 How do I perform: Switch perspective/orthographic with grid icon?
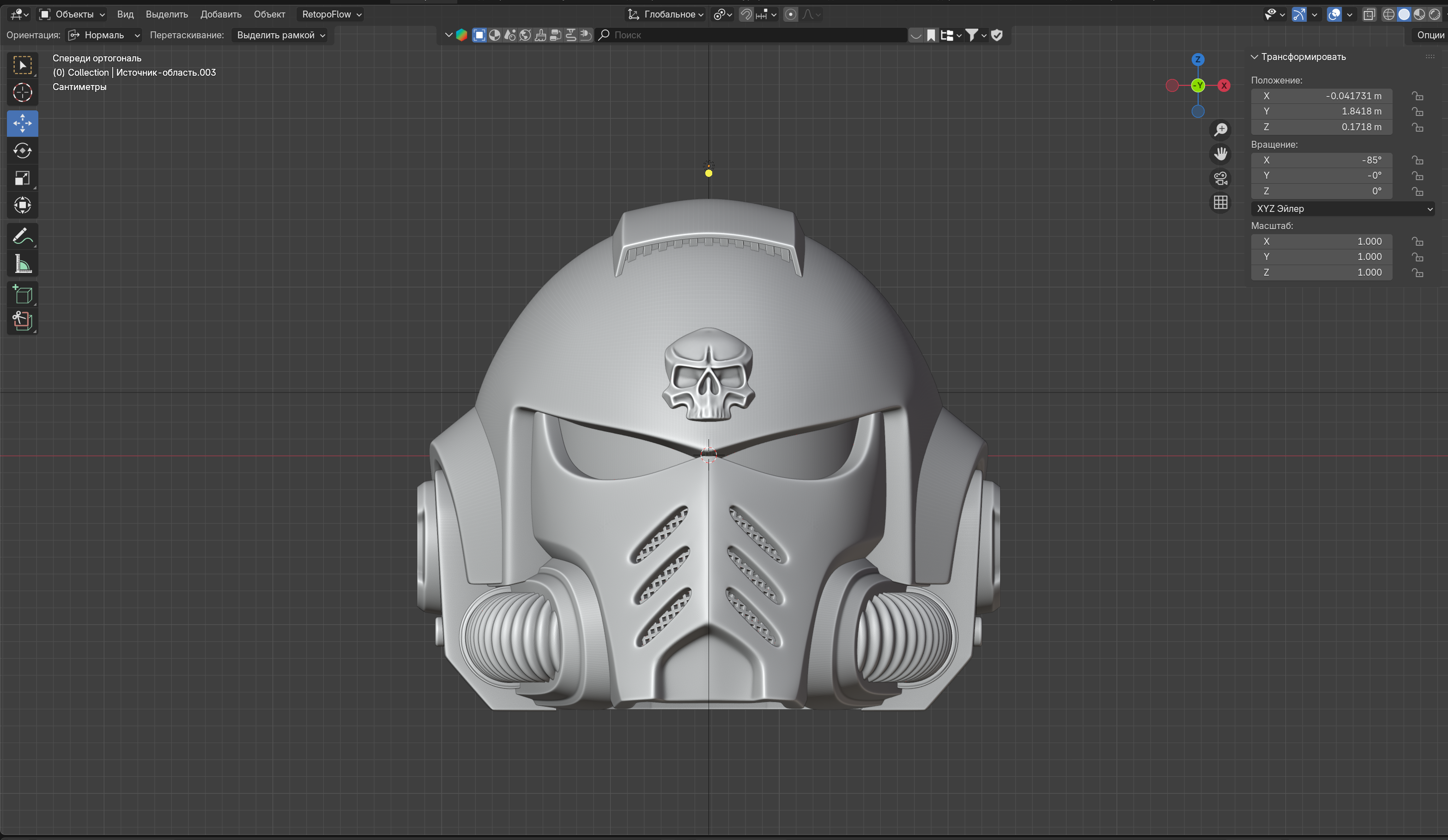1220,203
